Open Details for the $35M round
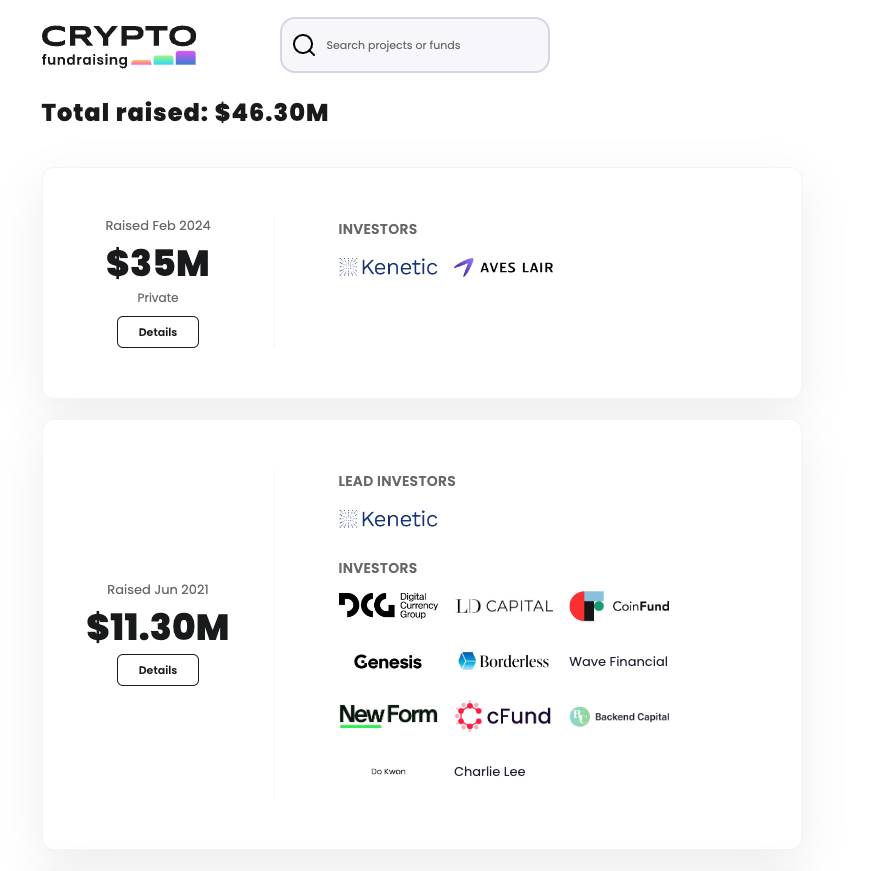This screenshot has height=871, width=875. tap(158, 332)
